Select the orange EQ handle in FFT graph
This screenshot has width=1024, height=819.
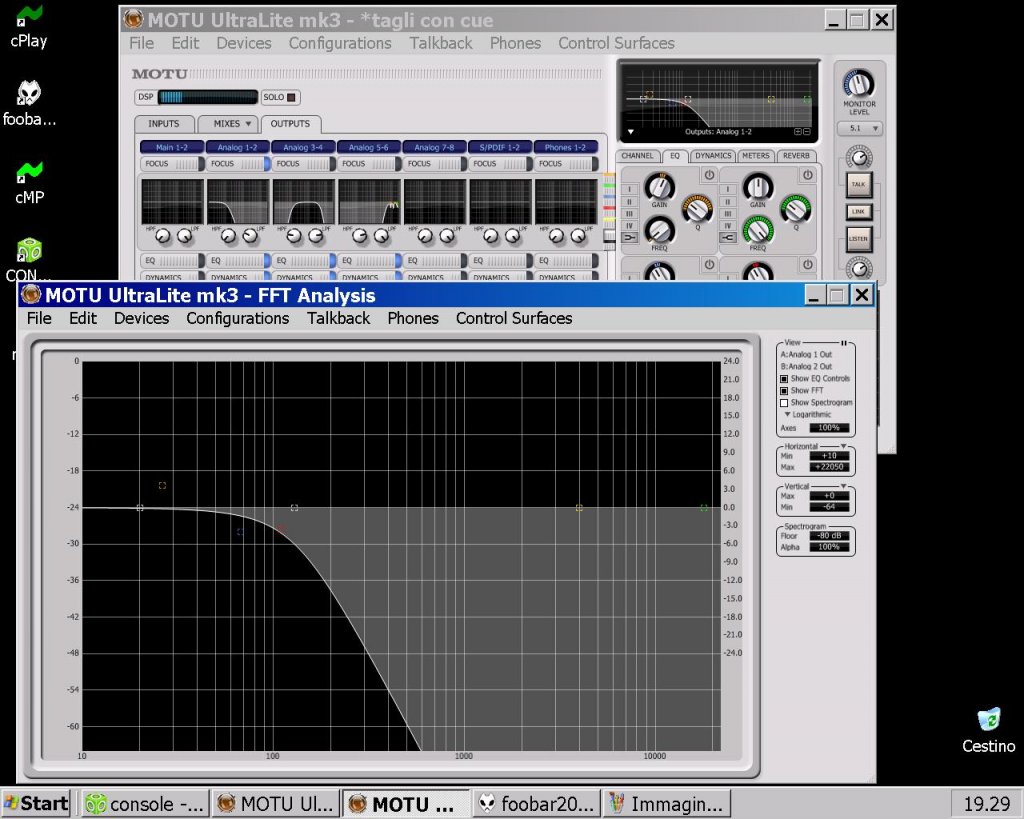pyautogui.click(x=163, y=485)
